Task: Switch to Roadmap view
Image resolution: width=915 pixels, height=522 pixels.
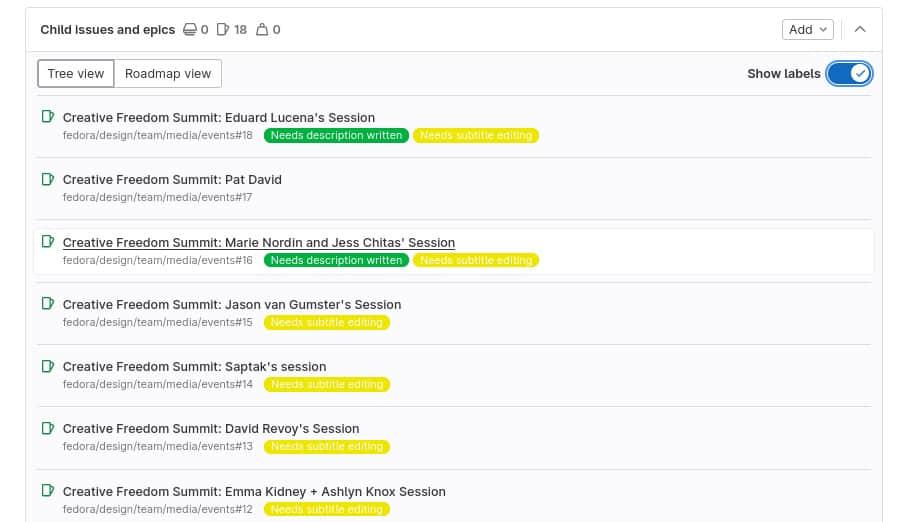Action: [x=168, y=74]
